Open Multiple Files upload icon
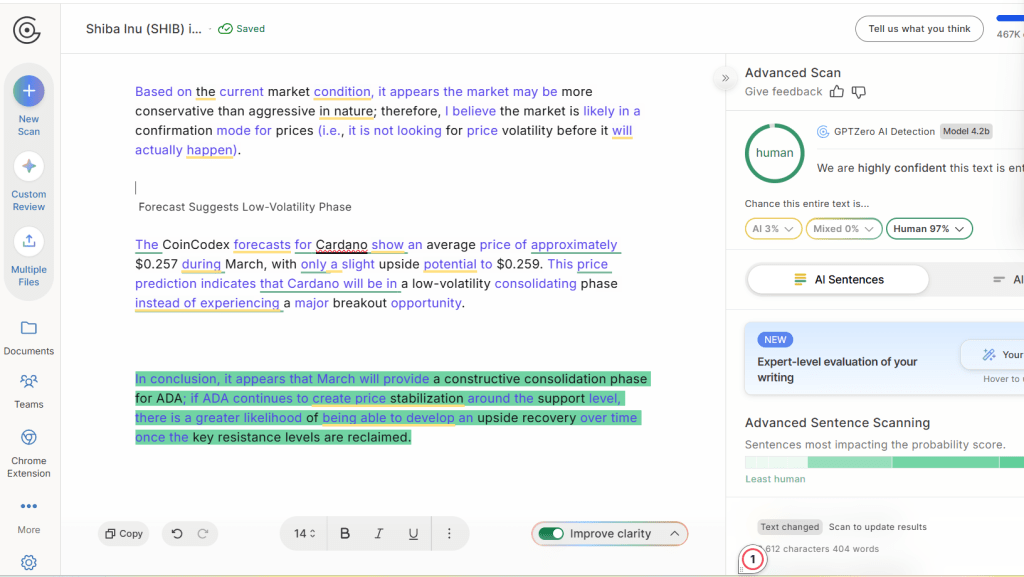The width and height of the screenshot is (1024, 577). 29,242
